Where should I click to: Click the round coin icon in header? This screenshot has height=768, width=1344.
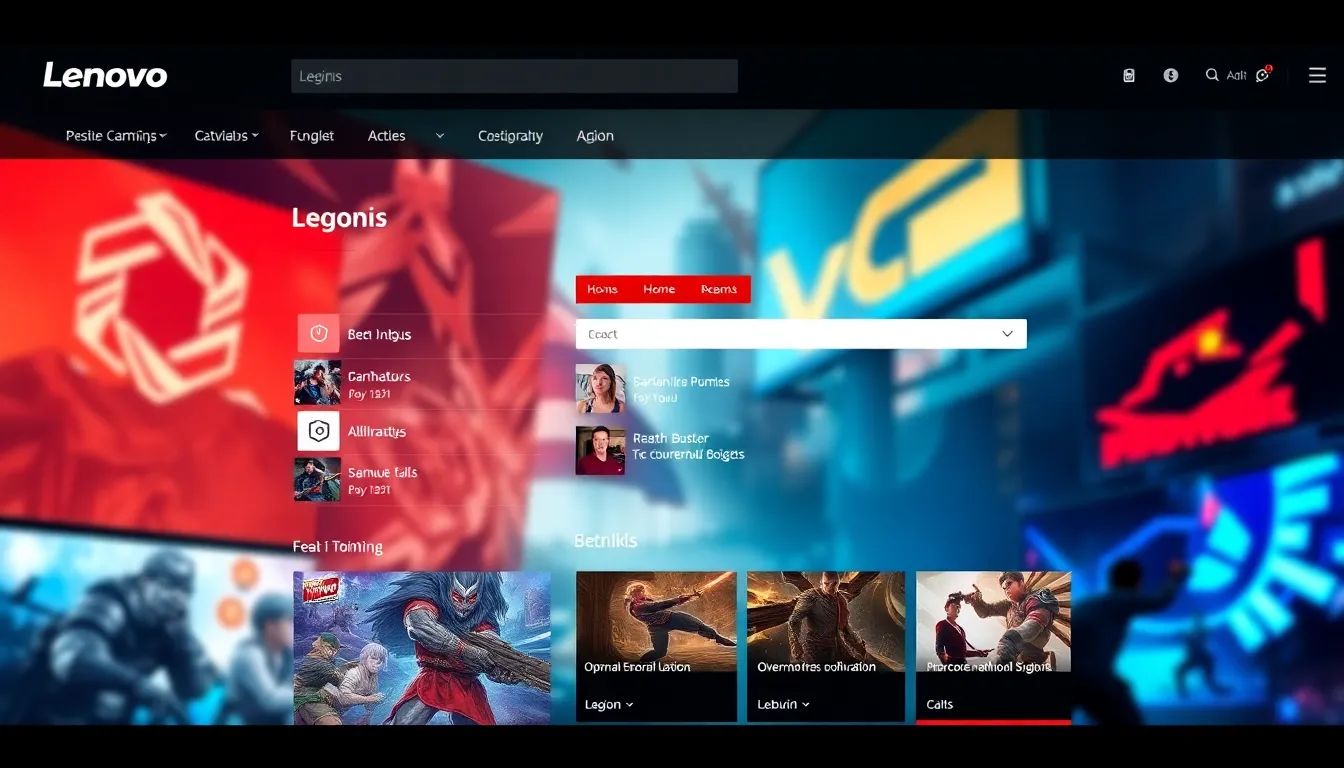click(x=1171, y=75)
